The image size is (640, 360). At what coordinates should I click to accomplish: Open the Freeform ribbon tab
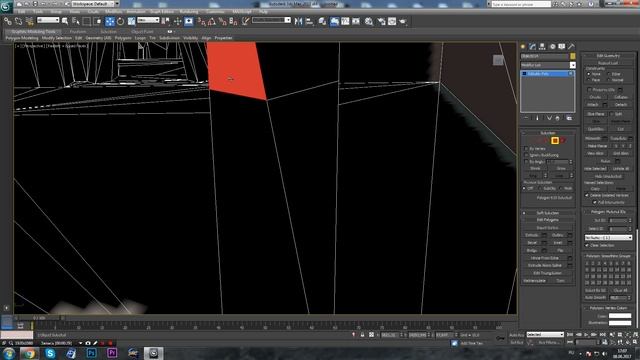click(x=78, y=31)
